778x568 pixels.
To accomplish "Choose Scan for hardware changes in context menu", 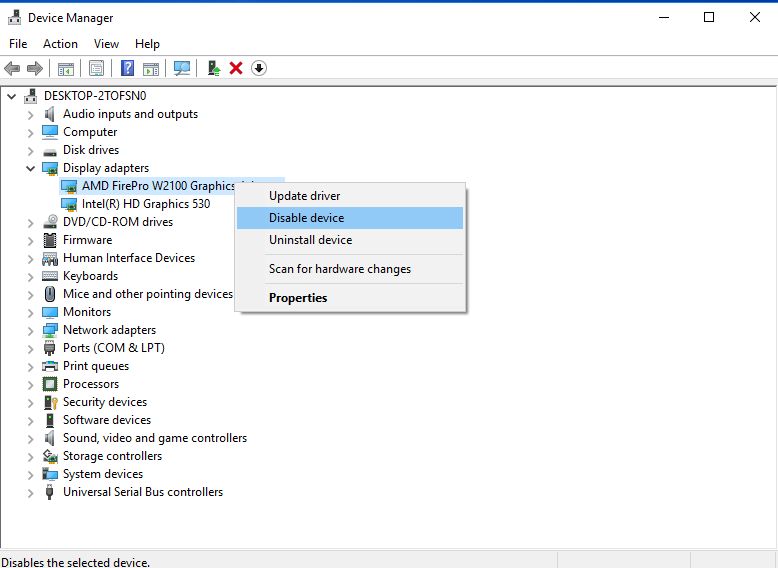I will (x=350, y=269).
